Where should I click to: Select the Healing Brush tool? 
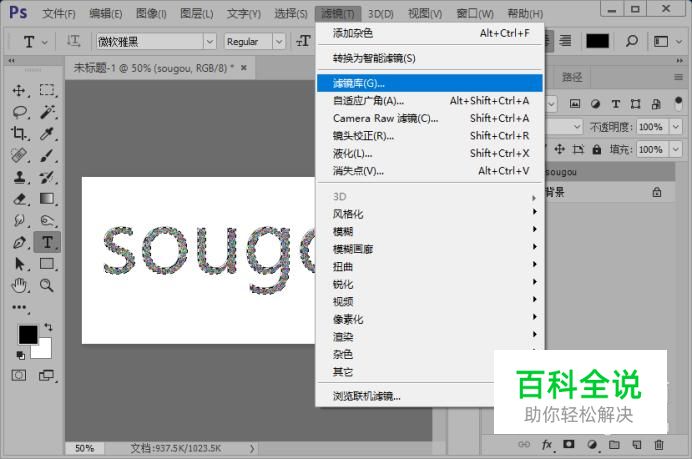pyautogui.click(x=19, y=155)
